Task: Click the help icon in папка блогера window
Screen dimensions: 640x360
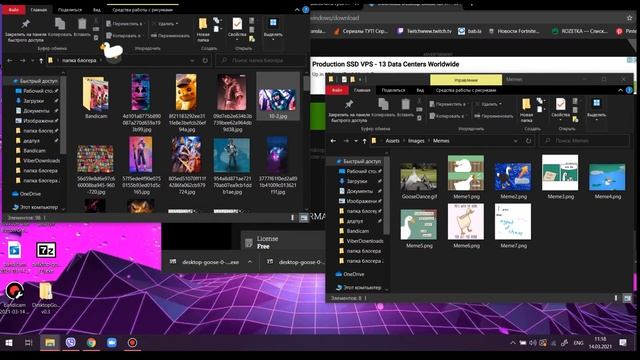Action: coord(306,10)
